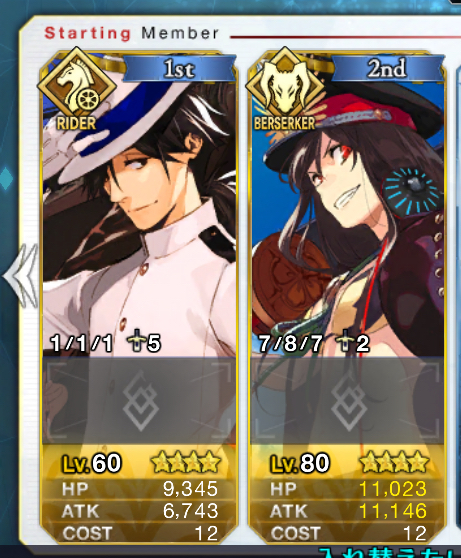Click Lv. 60 on Rider card

click(92, 463)
